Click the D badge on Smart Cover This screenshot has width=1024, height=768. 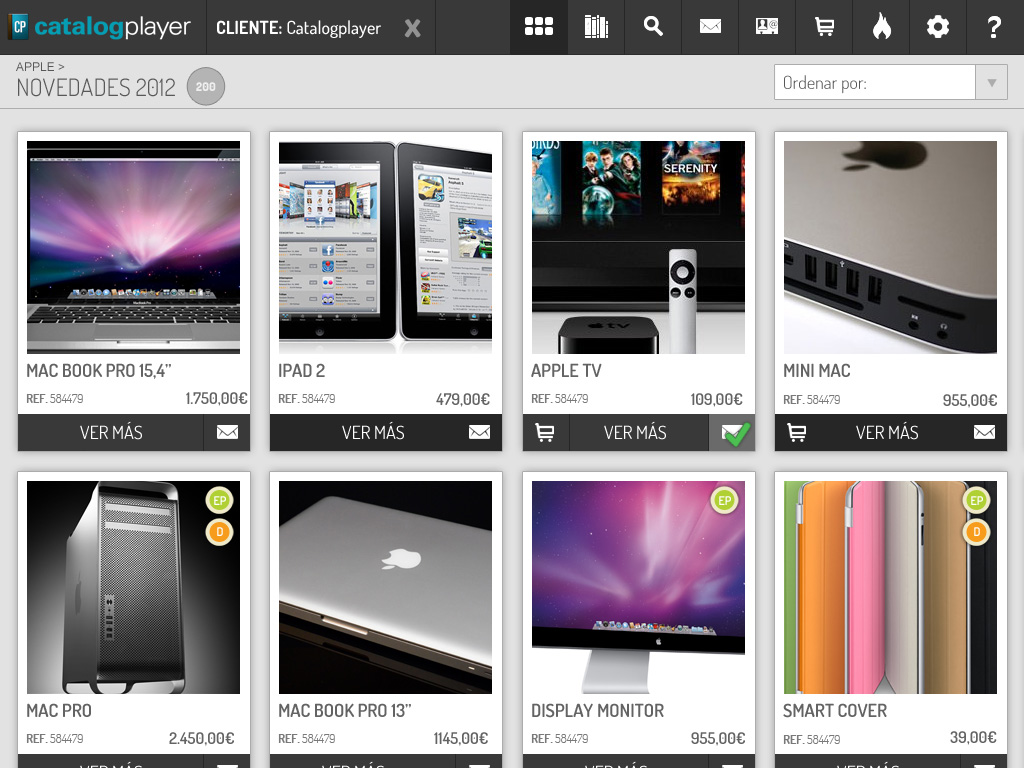click(x=976, y=532)
